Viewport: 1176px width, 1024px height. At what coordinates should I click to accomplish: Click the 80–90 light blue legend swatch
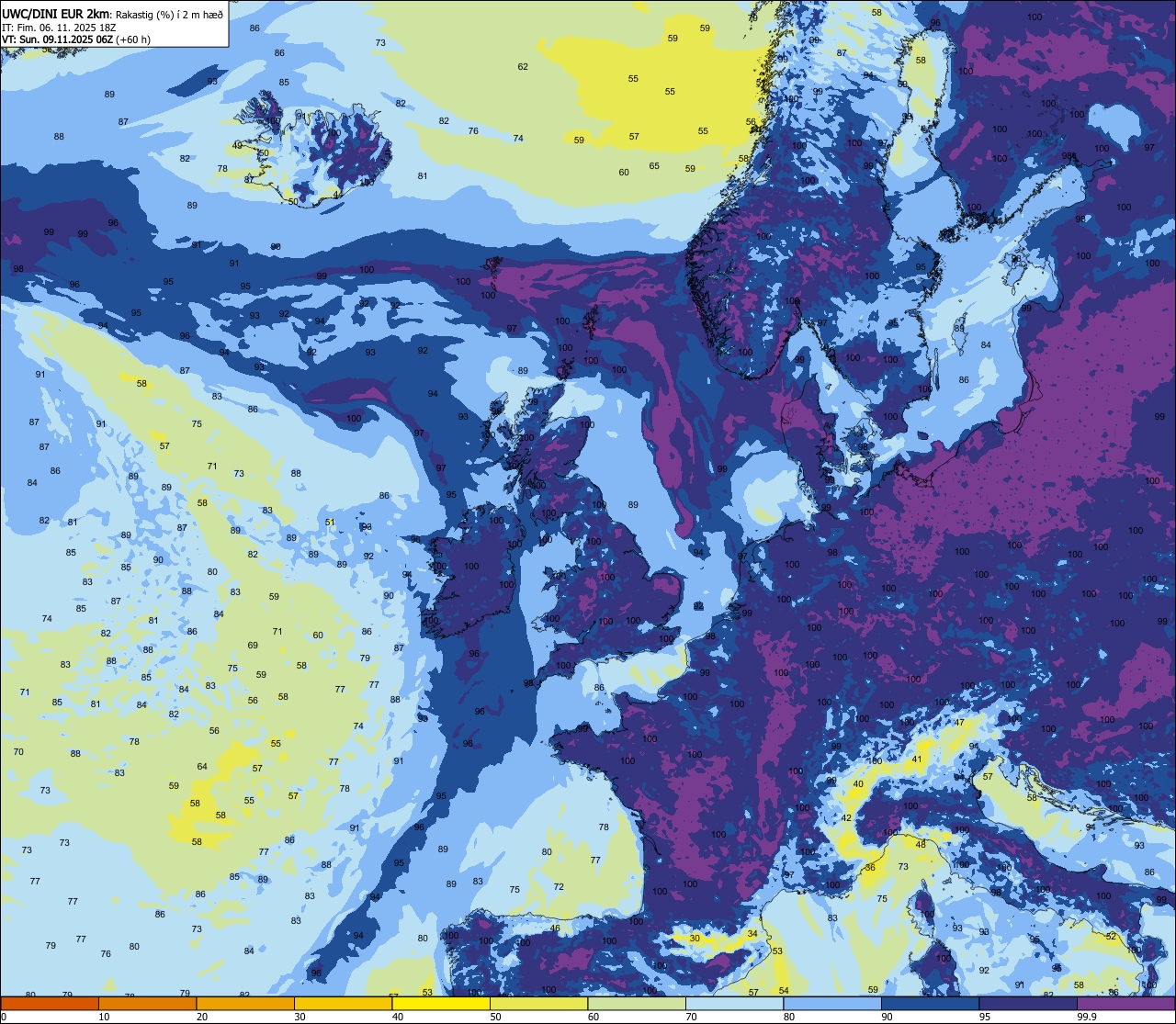[x=832, y=1003]
